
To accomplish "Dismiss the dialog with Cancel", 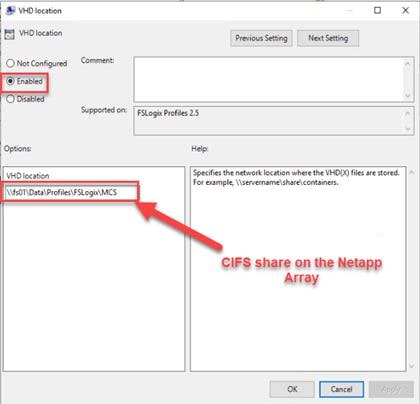I will (341, 389).
